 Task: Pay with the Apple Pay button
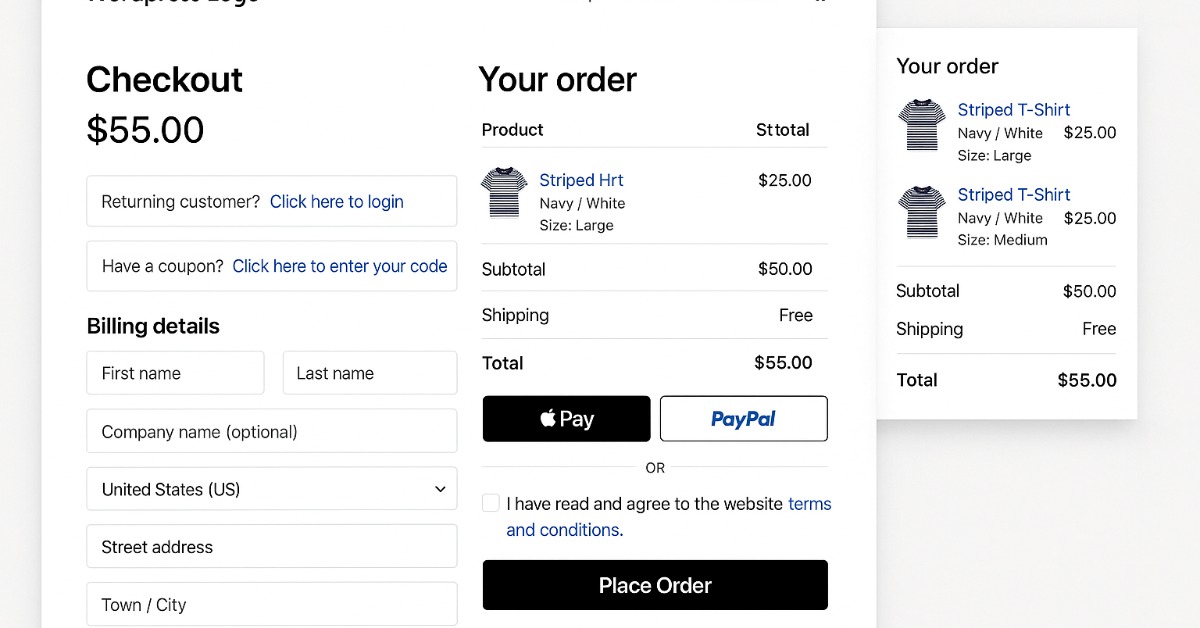pyautogui.click(x=566, y=419)
